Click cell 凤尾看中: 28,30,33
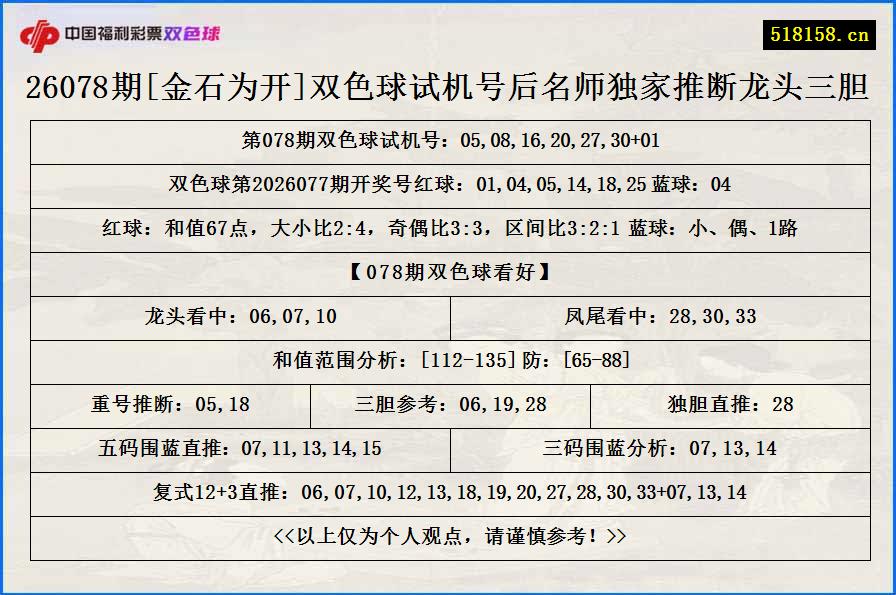Screen dimensions: 896x595 coord(661,318)
